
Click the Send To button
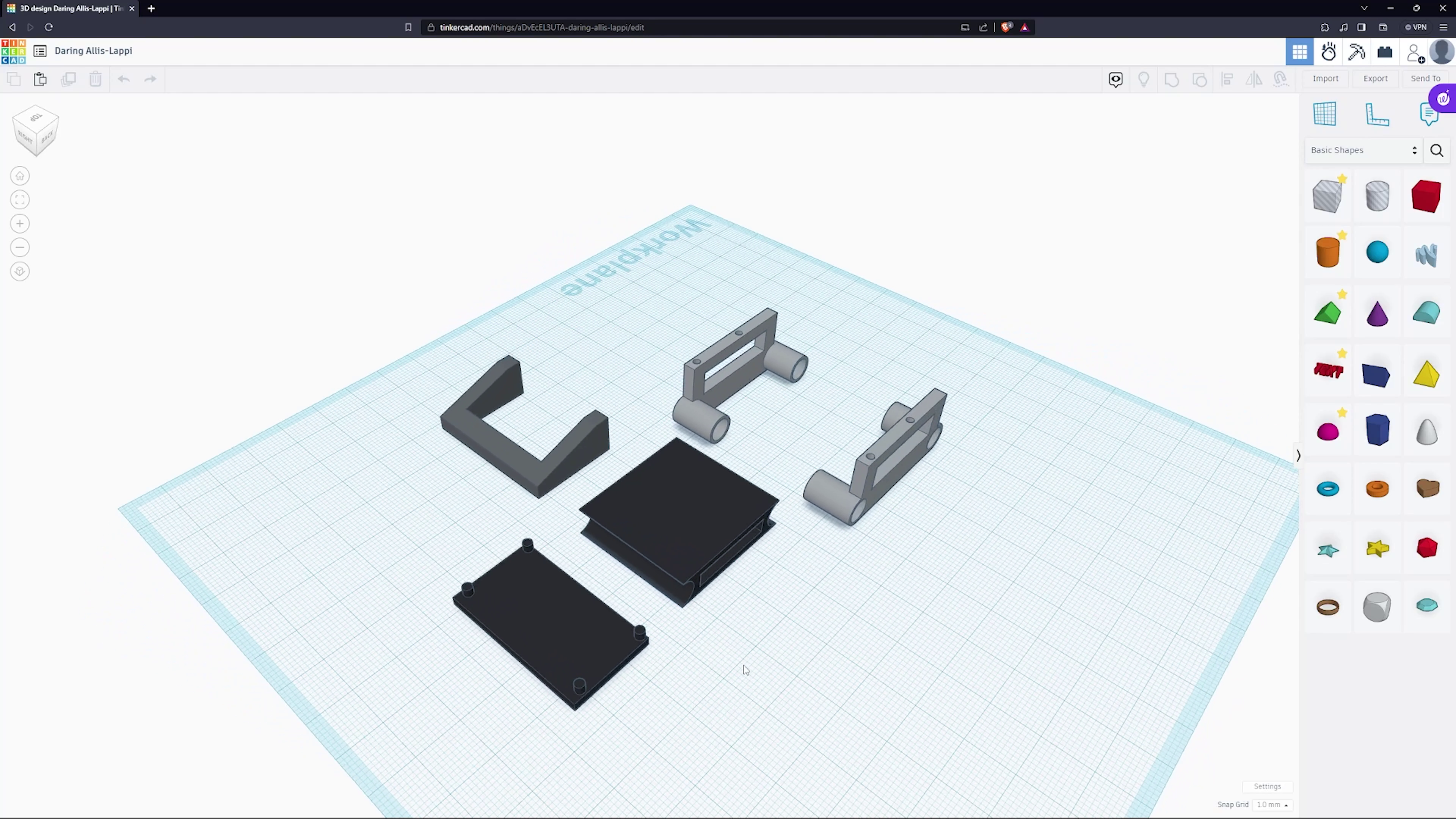[x=1425, y=78]
